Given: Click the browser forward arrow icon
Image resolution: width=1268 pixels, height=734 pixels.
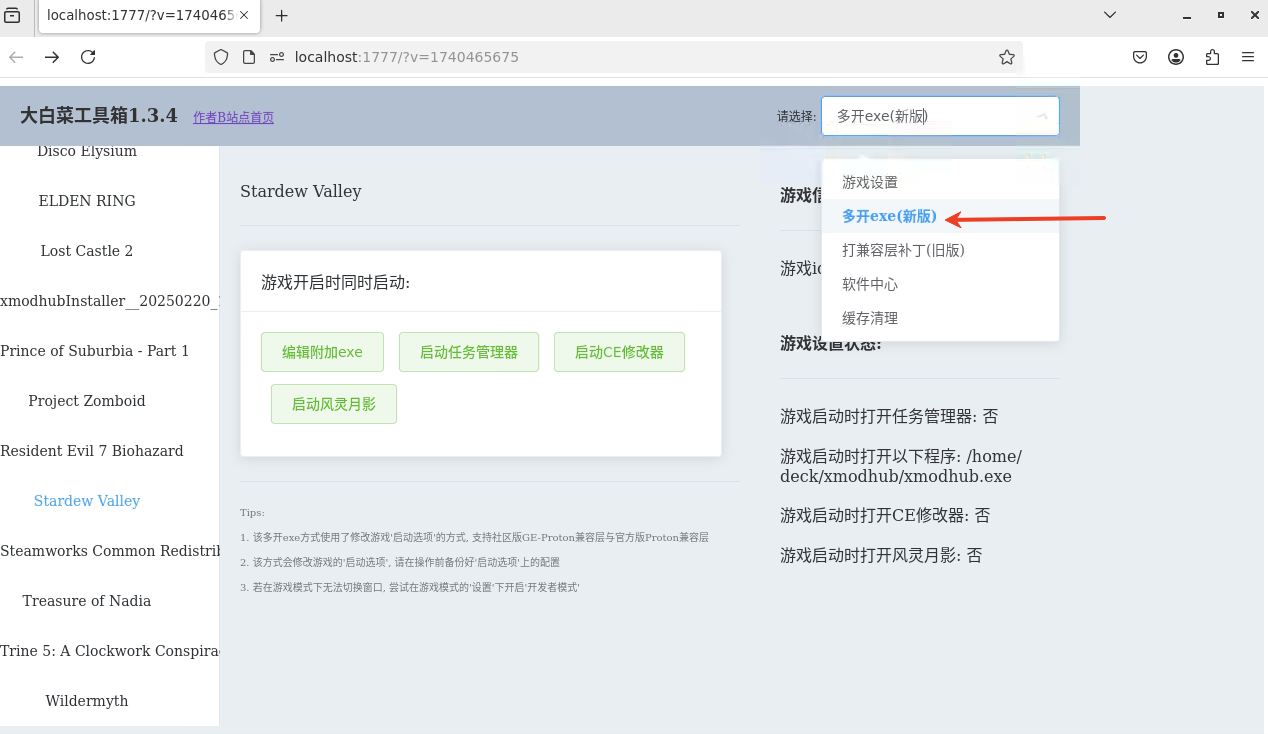Looking at the screenshot, I should point(52,57).
